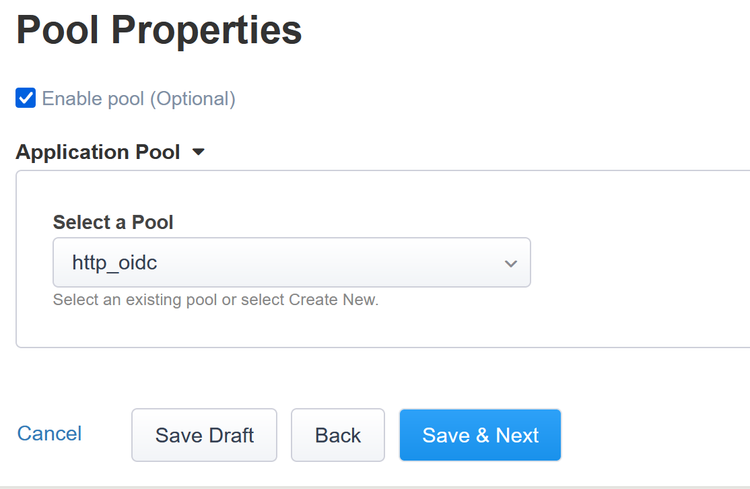
Task: Click the http_oidc value in the combo box
Action: click(116, 263)
